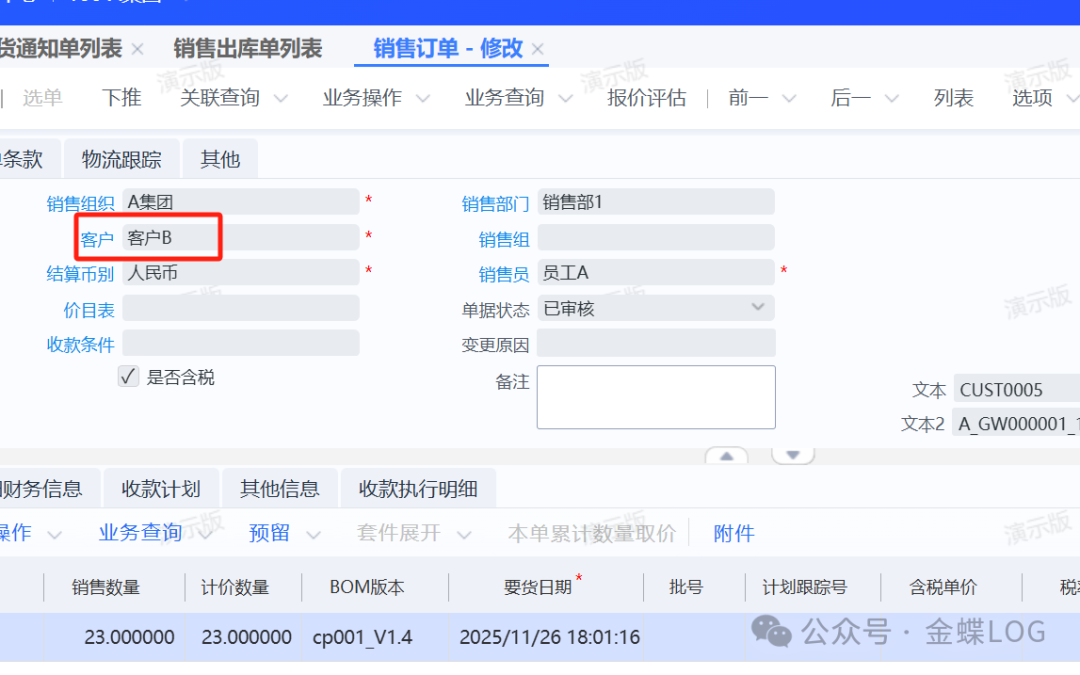Image resolution: width=1080 pixels, height=675 pixels.
Task: Click the 客户 field label link
Action: point(97,239)
